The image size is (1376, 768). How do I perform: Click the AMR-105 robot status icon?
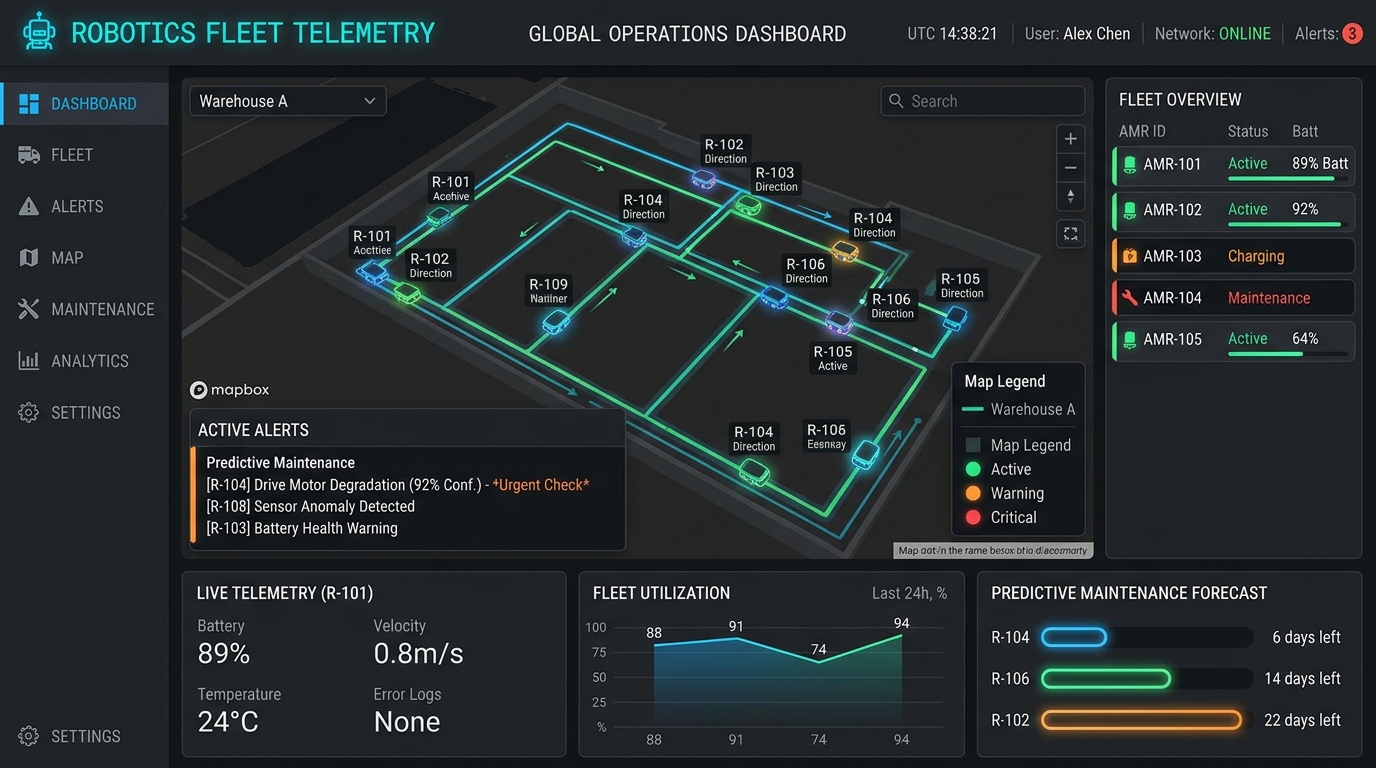1130,340
